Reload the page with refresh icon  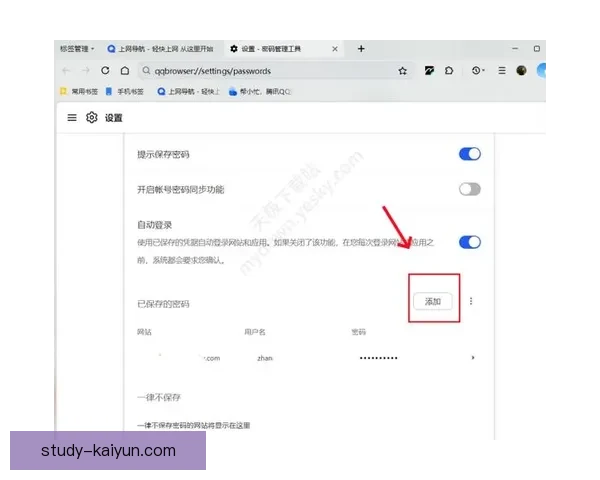pyautogui.click(x=105, y=70)
